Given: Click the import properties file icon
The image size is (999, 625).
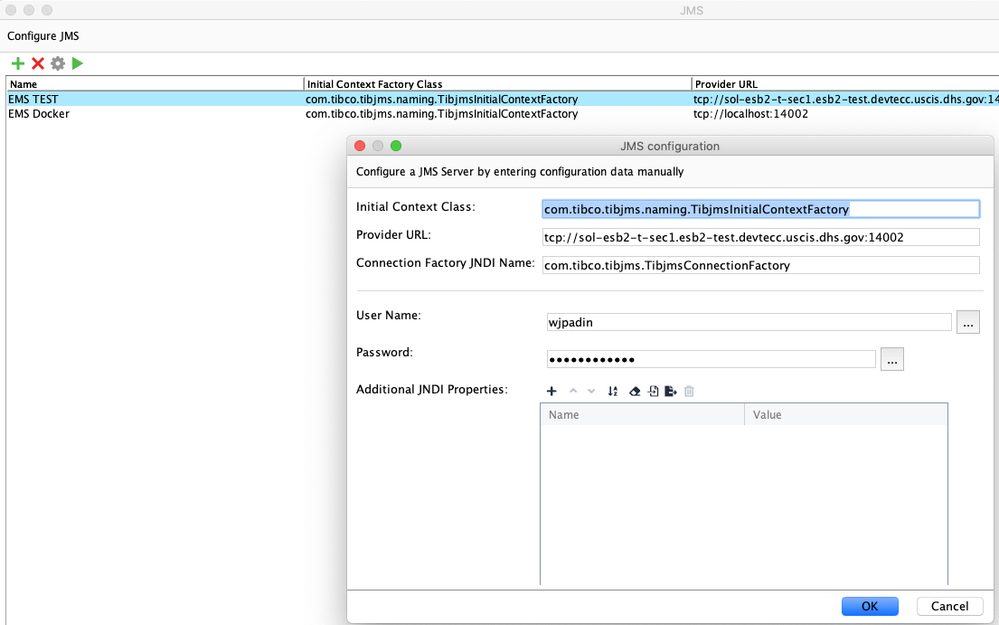Looking at the screenshot, I should tap(653, 391).
